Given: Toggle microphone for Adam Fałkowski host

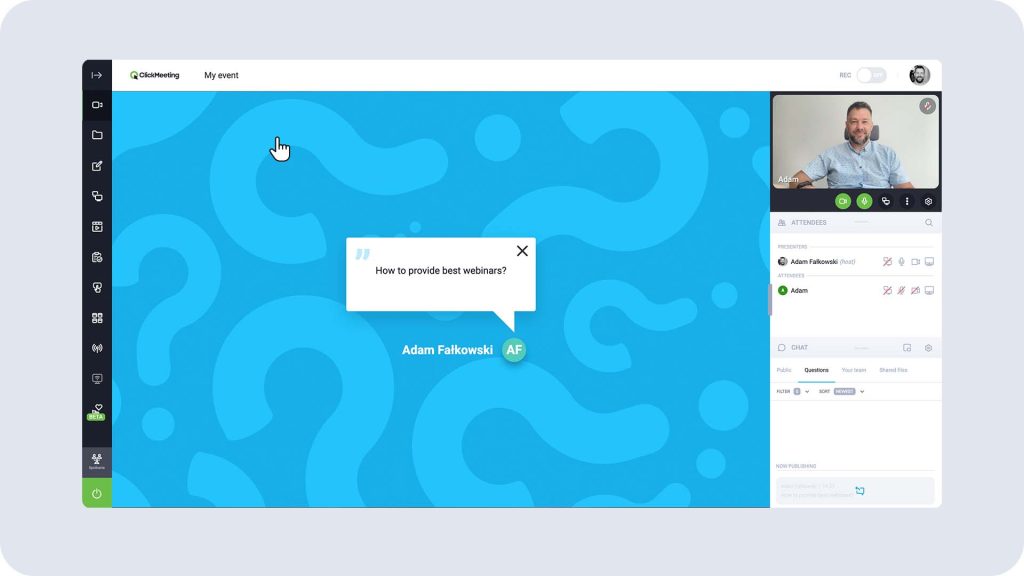Looking at the screenshot, I should pos(901,262).
